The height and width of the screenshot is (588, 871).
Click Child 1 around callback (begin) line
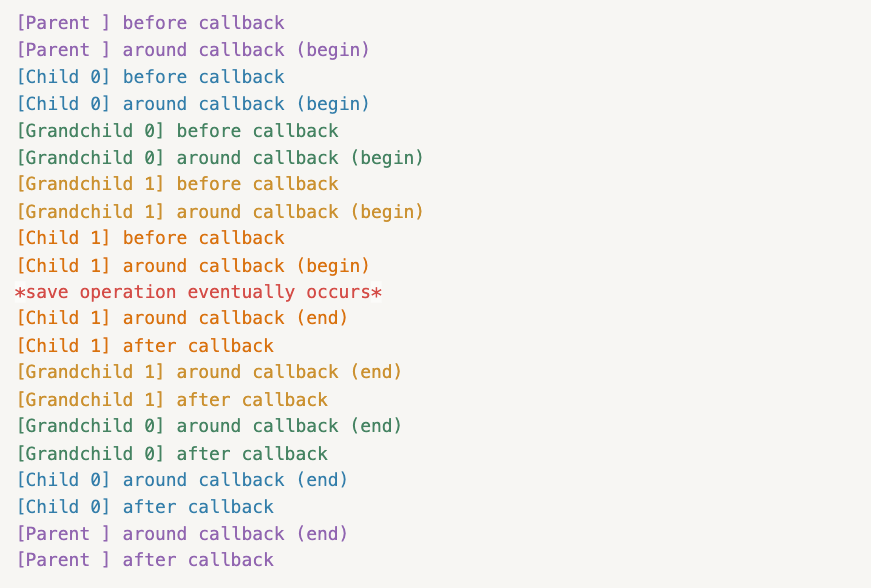(x=193, y=266)
